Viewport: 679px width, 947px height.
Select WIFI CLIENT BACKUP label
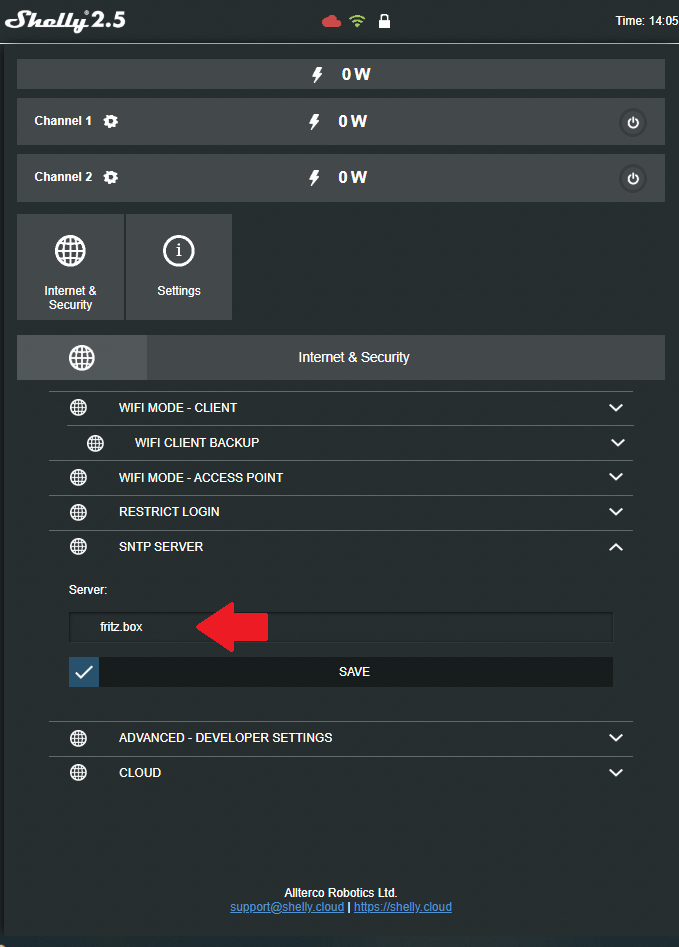tap(197, 443)
